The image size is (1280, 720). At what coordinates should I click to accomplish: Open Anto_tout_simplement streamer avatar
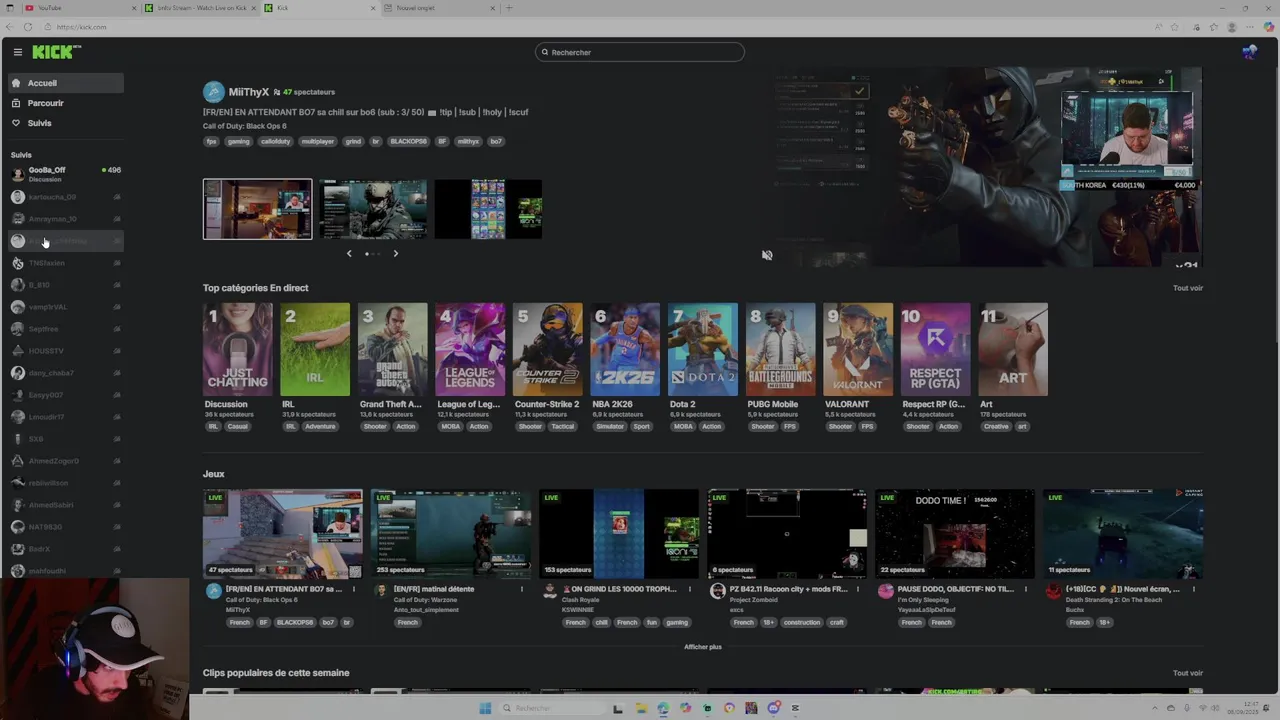pos(381,591)
